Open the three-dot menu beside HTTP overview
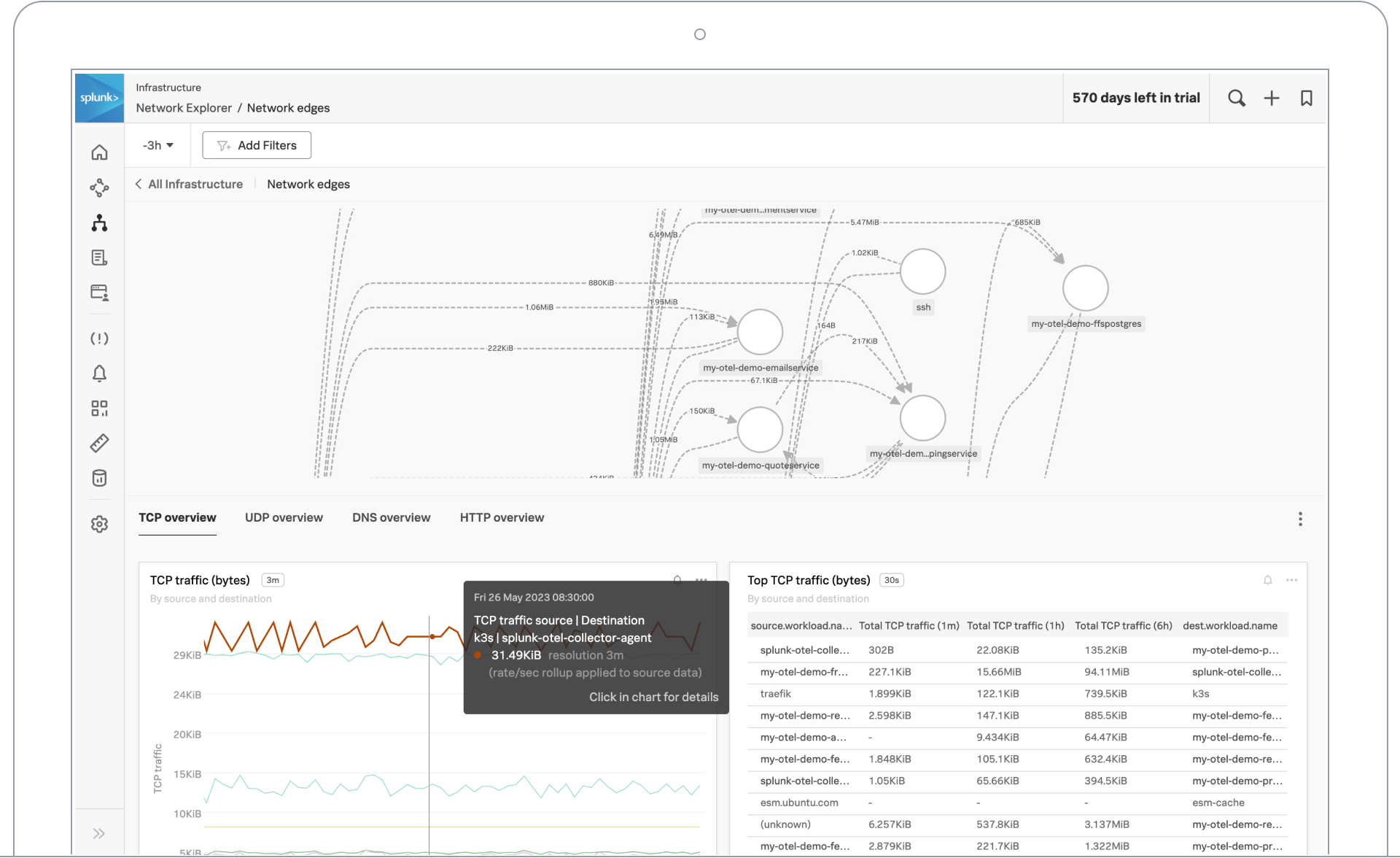The image size is (1400, 858). pos(1300,519)
